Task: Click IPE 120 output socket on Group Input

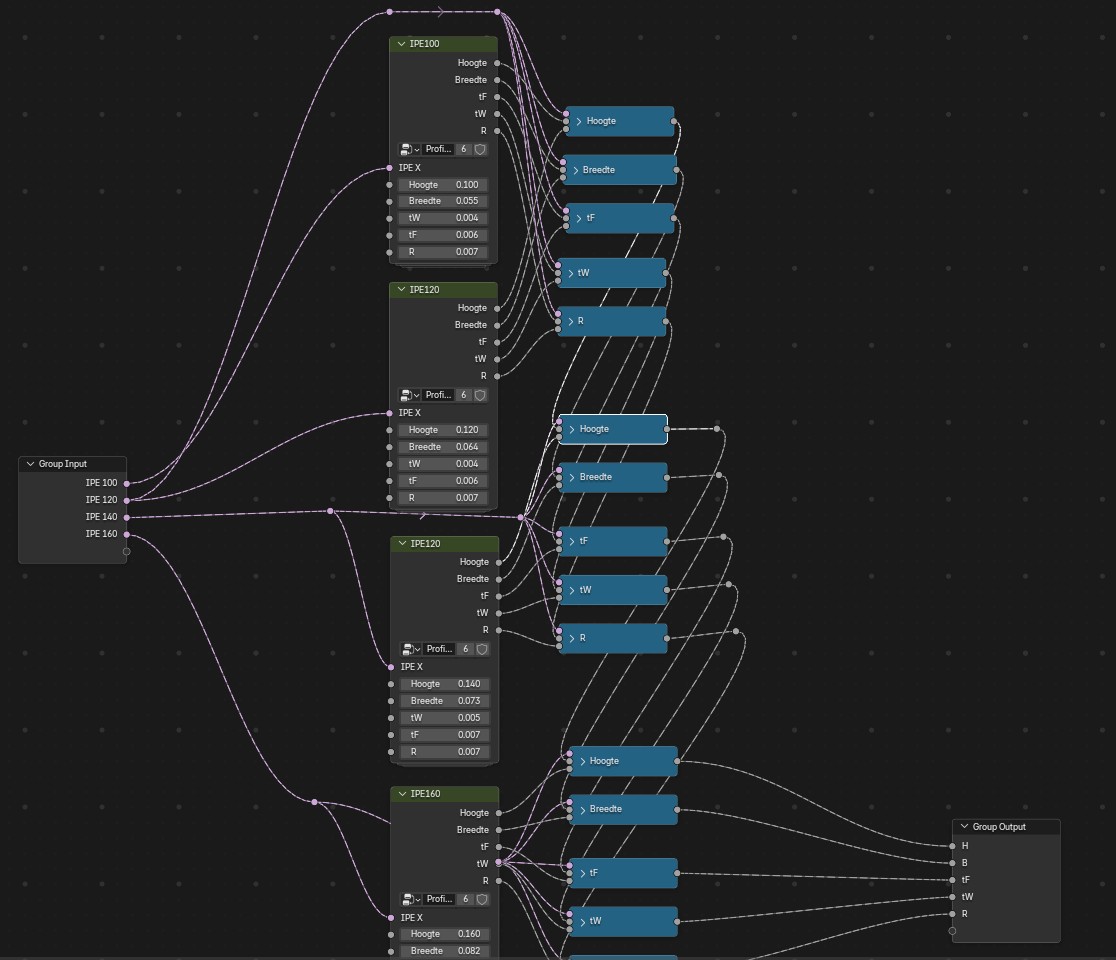Action: (127, 500)
